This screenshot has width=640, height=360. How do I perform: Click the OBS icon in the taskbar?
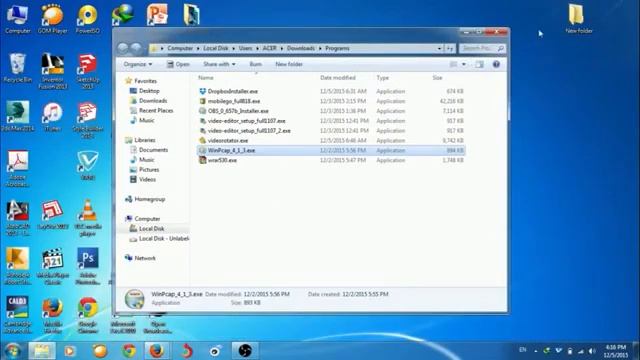pyautogui.click(x=245, y=351)
